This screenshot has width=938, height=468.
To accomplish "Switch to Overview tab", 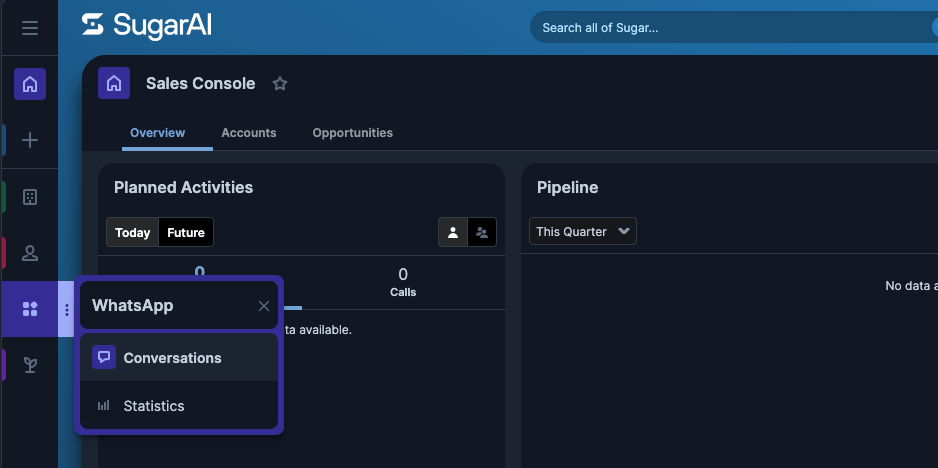I will point(157,133).
